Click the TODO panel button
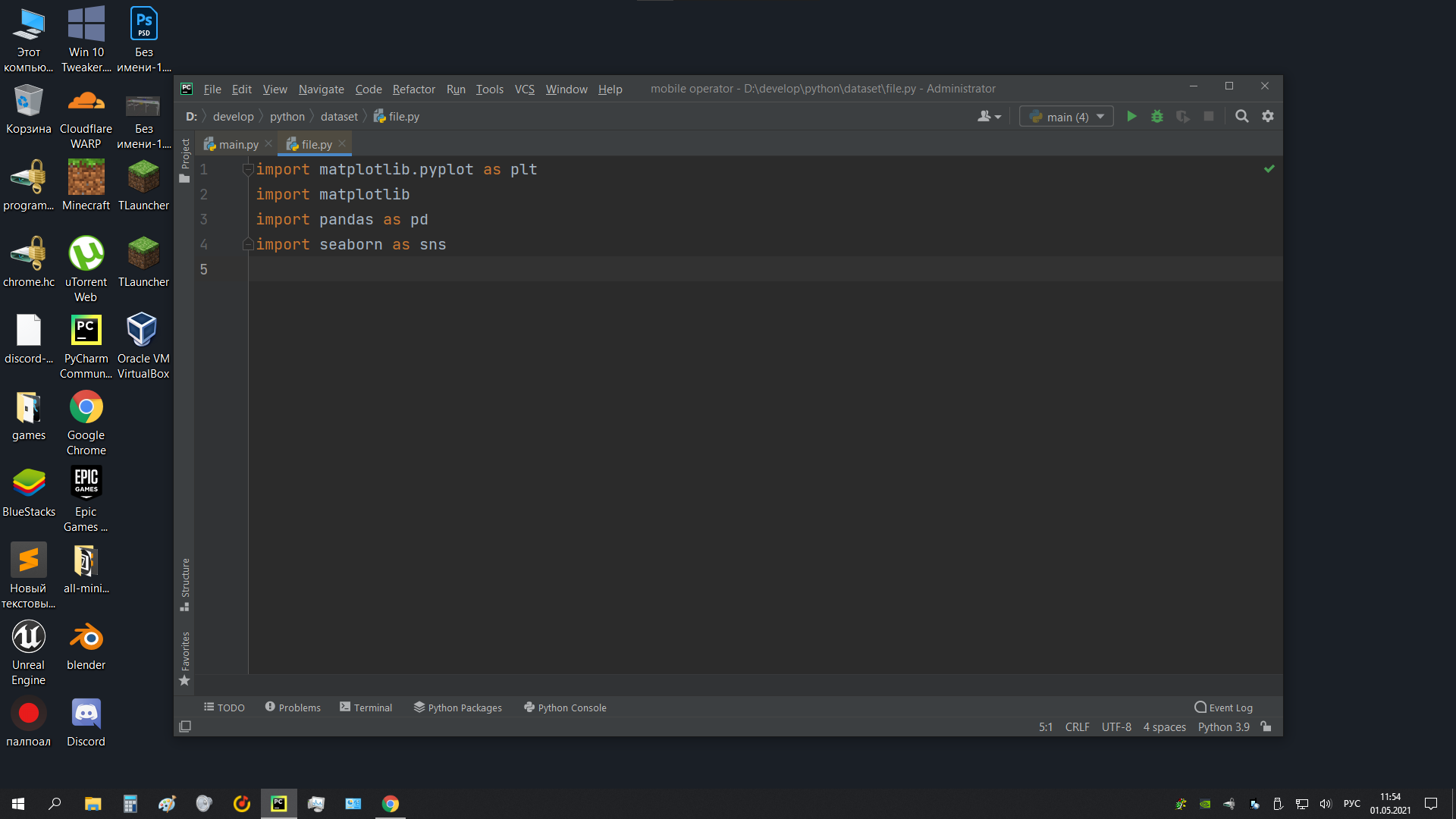 (x=222, y=707)
